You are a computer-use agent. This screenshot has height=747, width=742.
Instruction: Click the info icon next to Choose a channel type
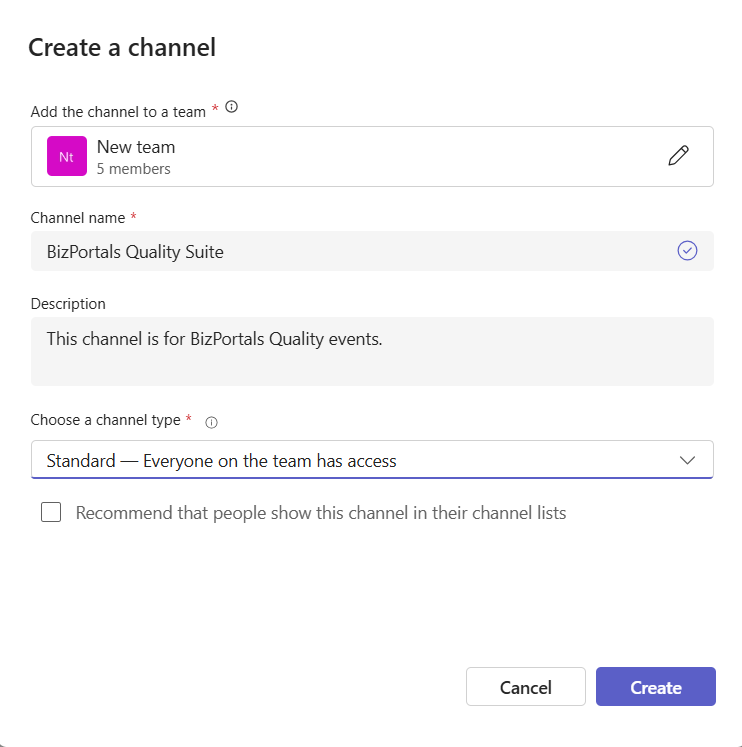[211, 423]
